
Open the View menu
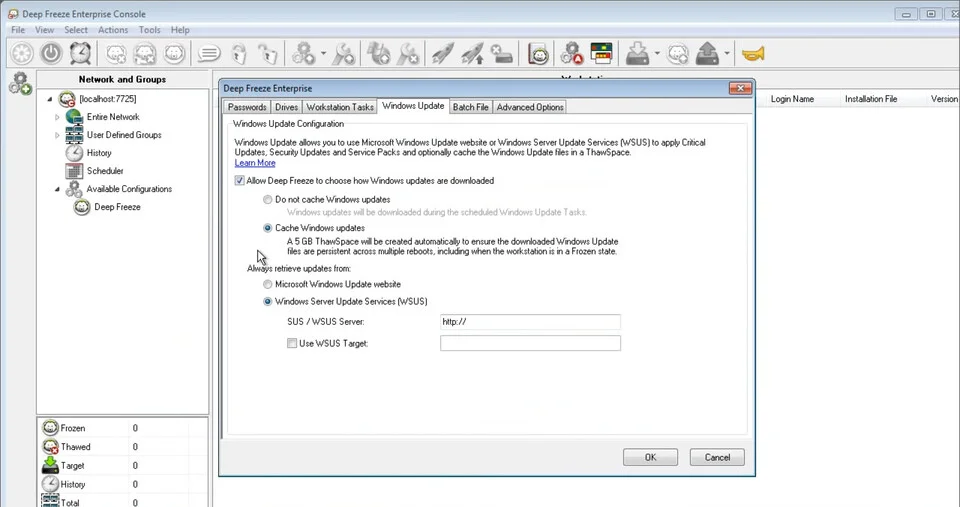pyautogui.click(x=44, y=29)
